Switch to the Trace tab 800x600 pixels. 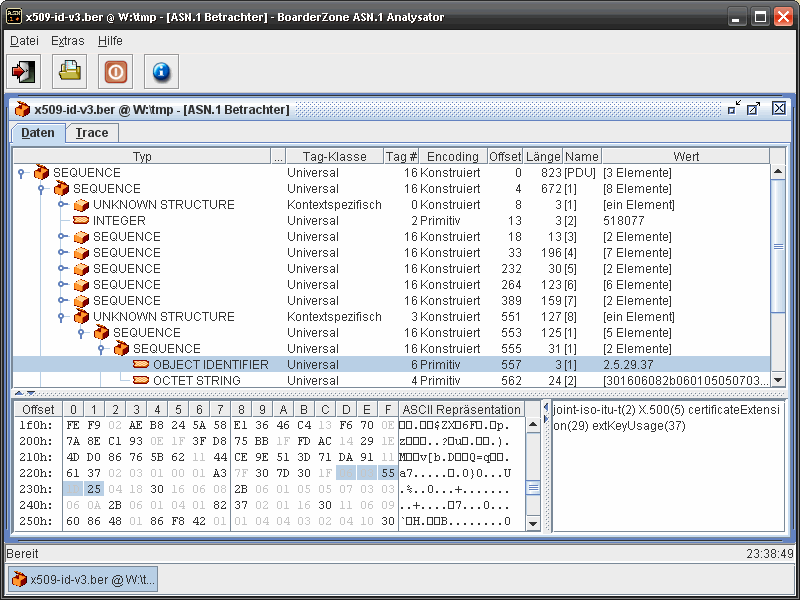point(92,133)
